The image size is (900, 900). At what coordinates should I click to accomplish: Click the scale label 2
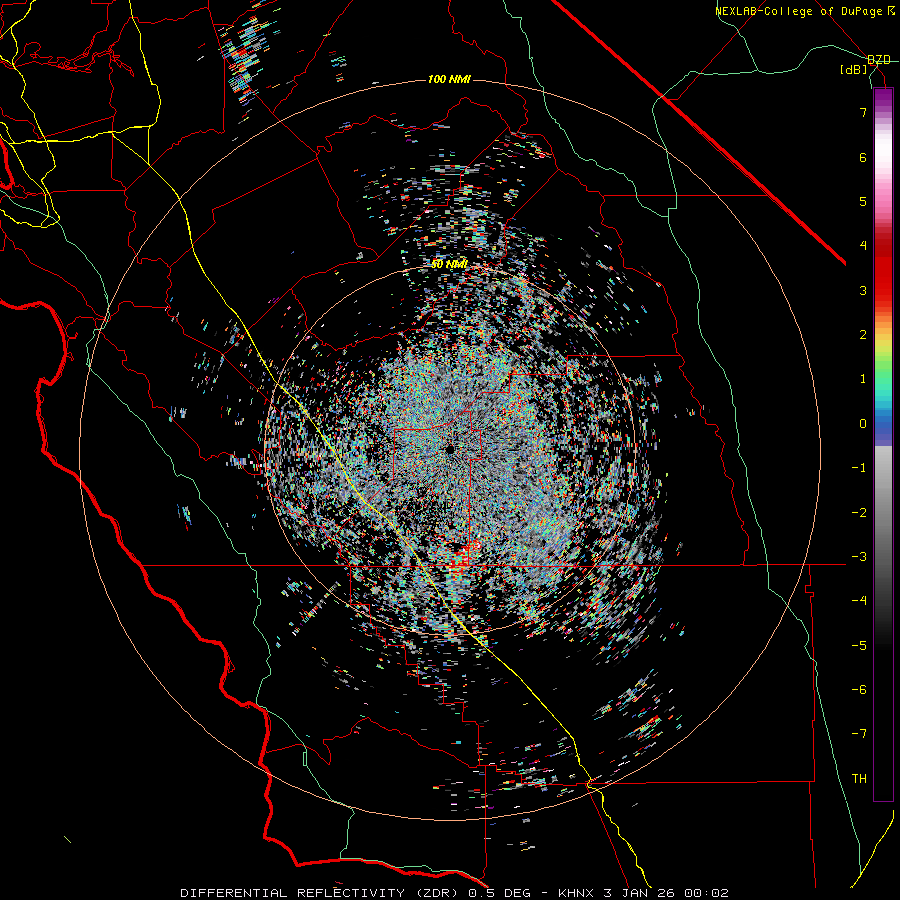pyautogui.click(x=863, y=335)
